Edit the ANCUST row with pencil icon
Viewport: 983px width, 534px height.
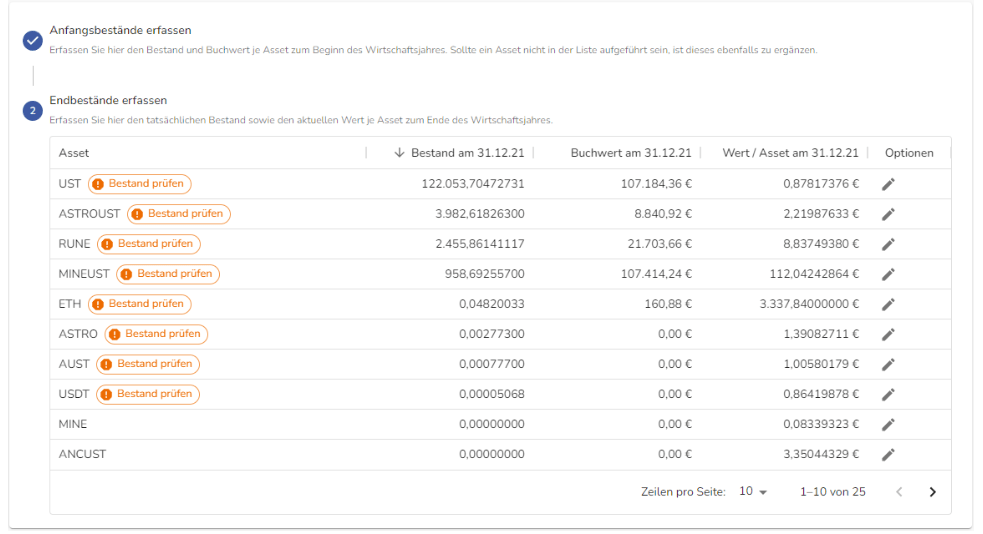pos(888,455)
